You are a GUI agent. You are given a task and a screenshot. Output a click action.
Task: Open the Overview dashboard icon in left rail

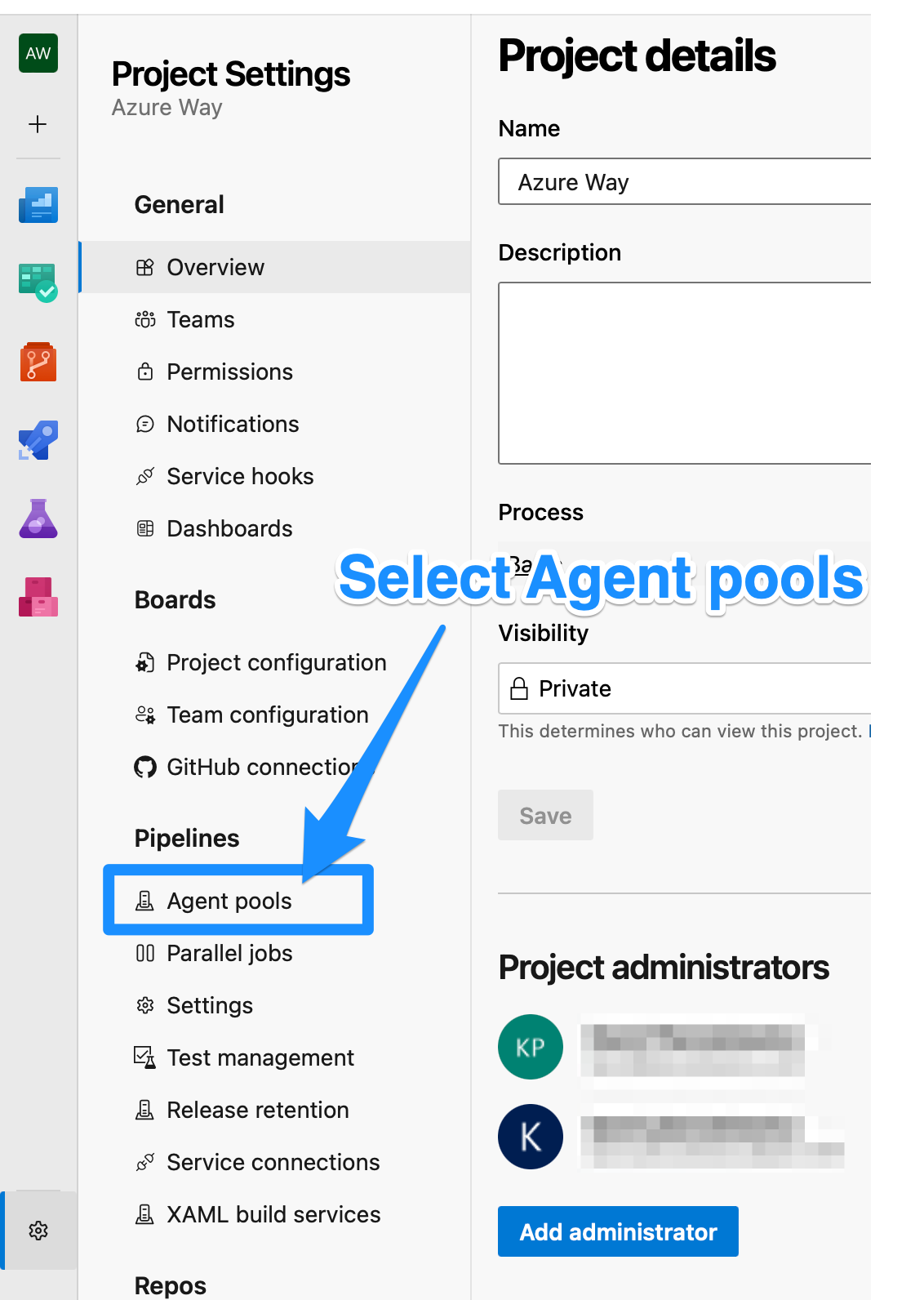click(x=38, y=205)
